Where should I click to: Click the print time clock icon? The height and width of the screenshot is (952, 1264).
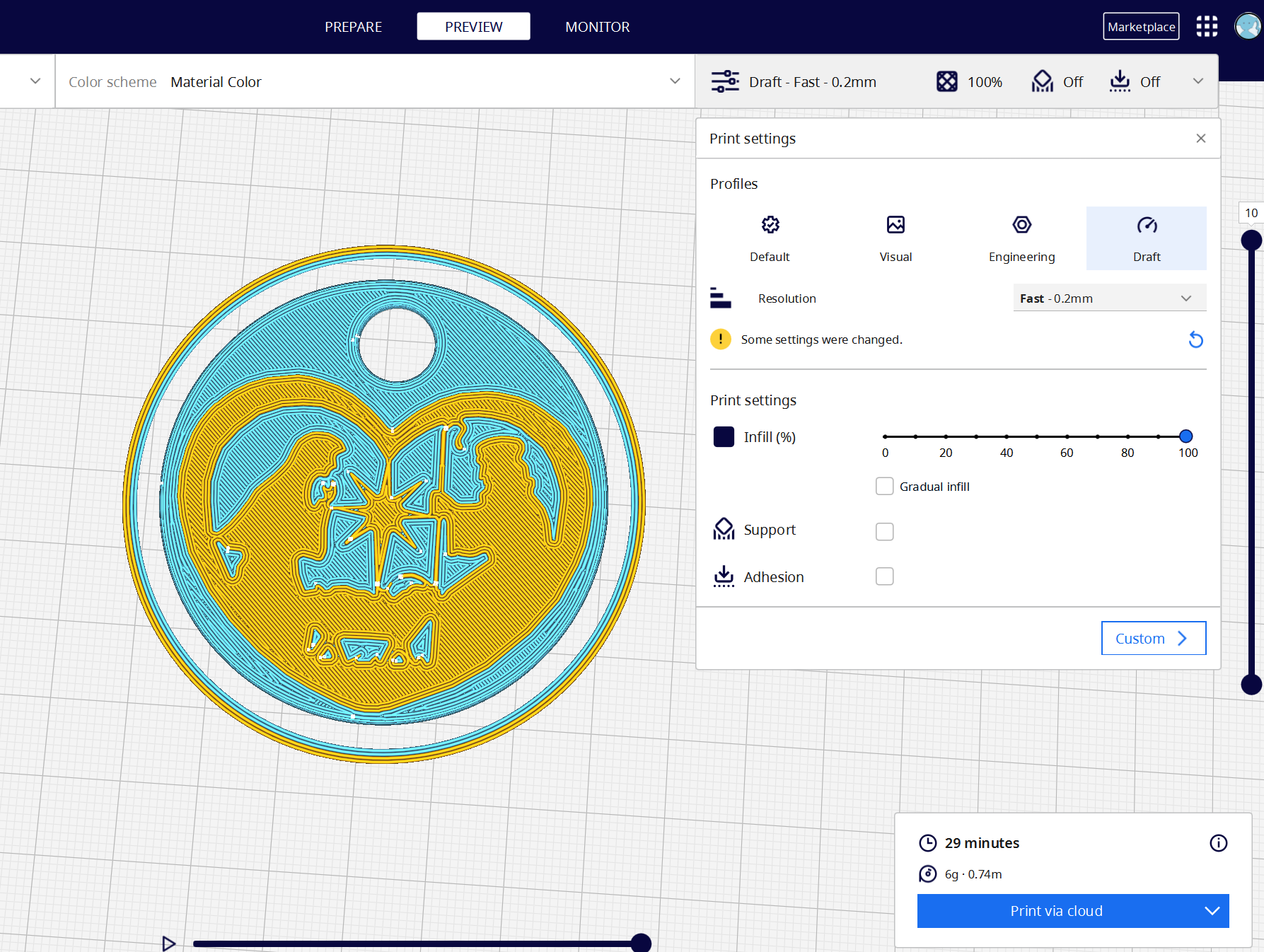coord(927,843)
